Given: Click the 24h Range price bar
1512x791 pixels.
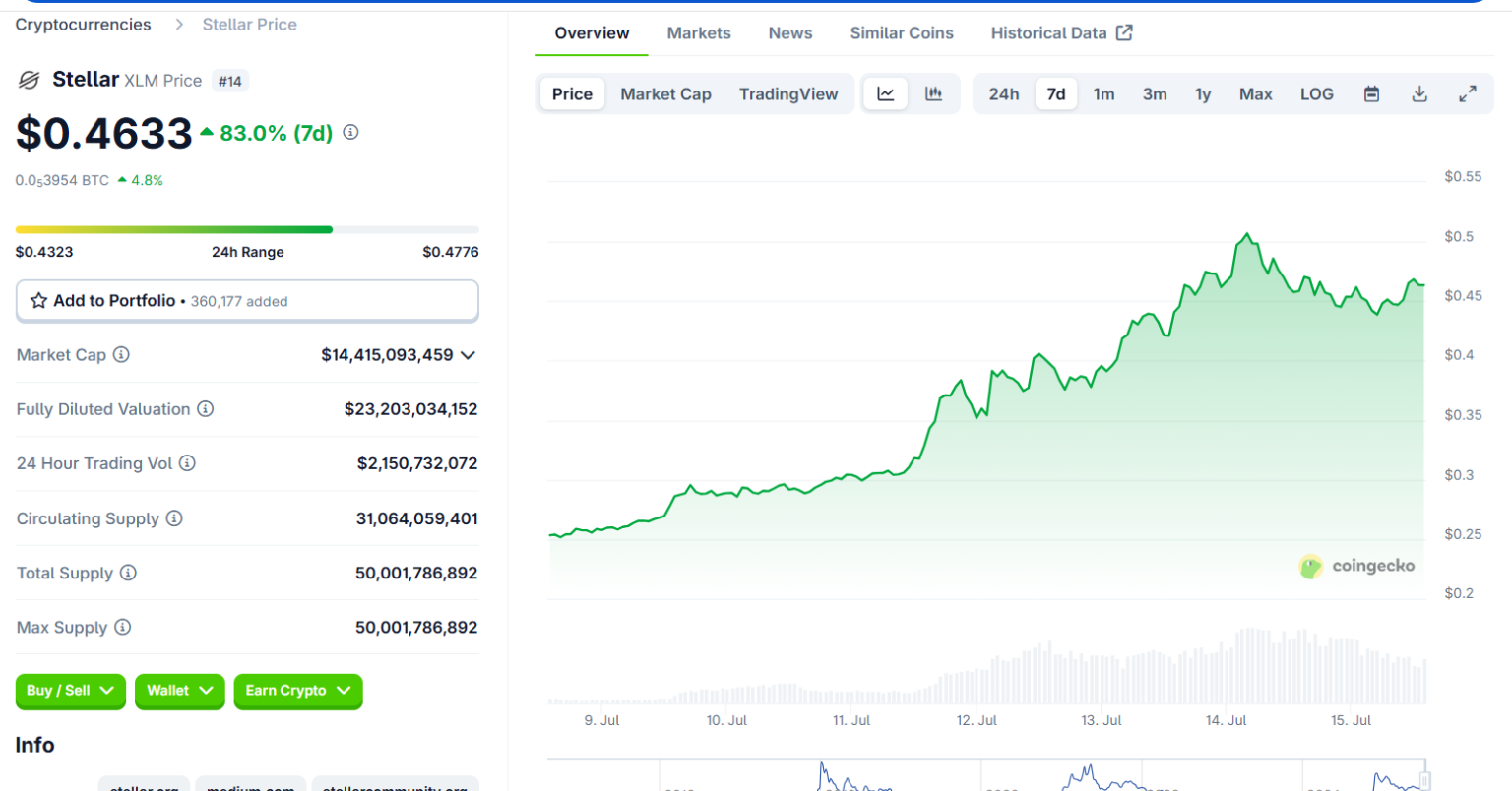Looking at the screenshot, I should 247,228.
